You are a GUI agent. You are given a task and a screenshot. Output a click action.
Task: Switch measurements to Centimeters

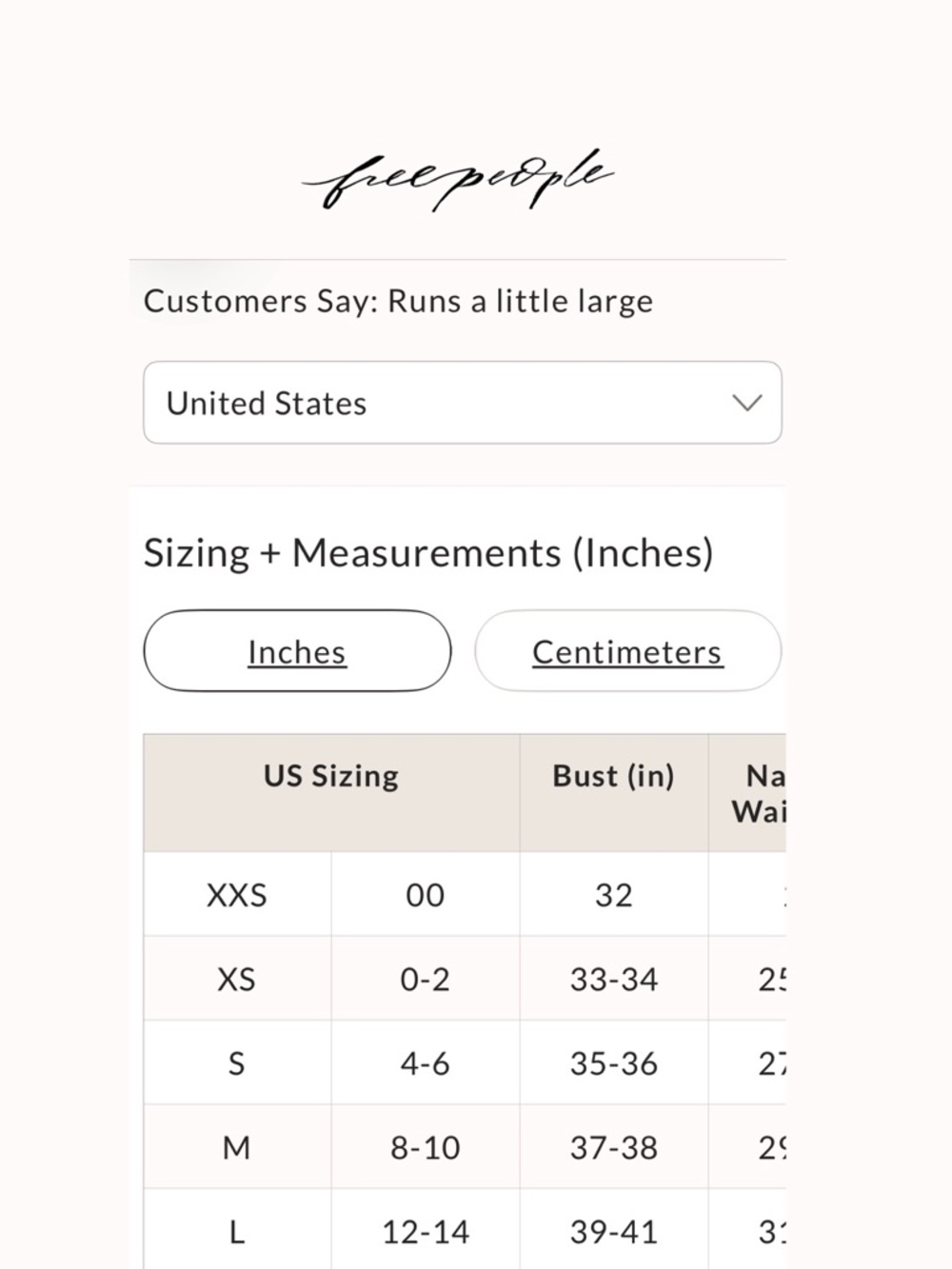tap(627, 651)
